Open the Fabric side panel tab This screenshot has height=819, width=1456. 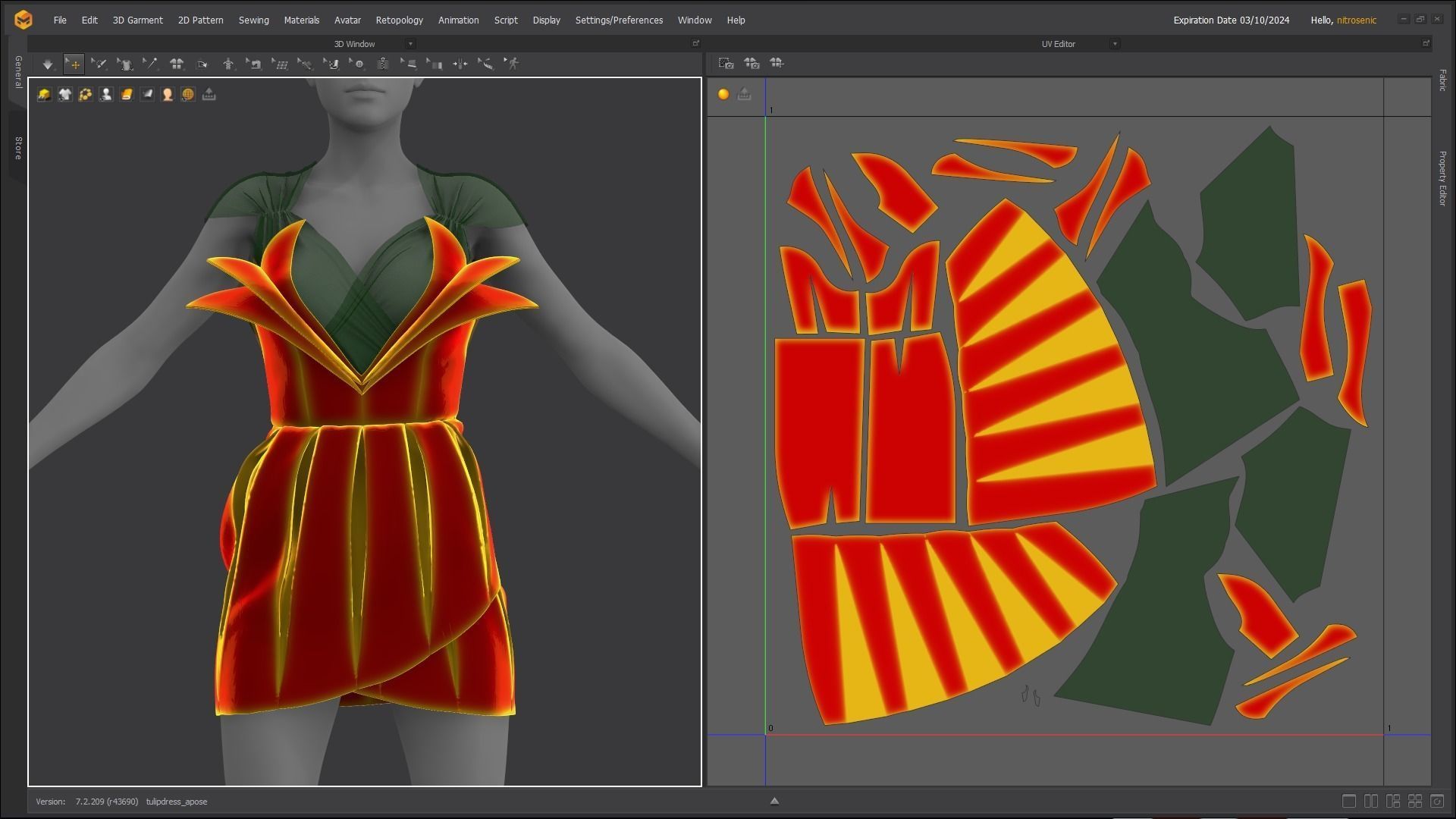(1442, 80)
